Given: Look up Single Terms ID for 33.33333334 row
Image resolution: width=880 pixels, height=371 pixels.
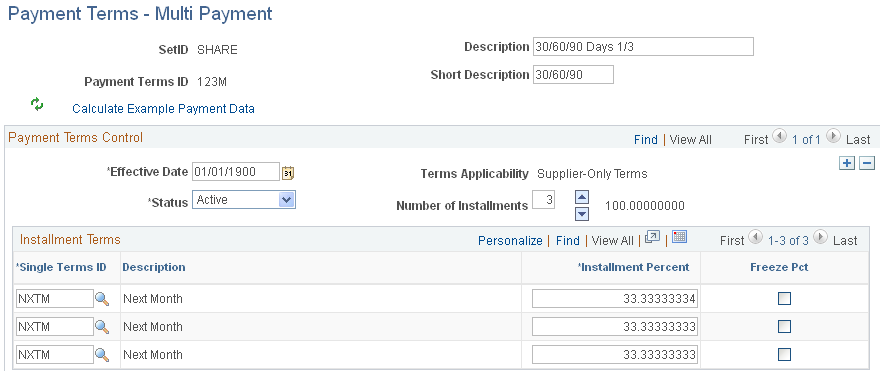Looking at the screenshot, I should (x=102, y=299).
